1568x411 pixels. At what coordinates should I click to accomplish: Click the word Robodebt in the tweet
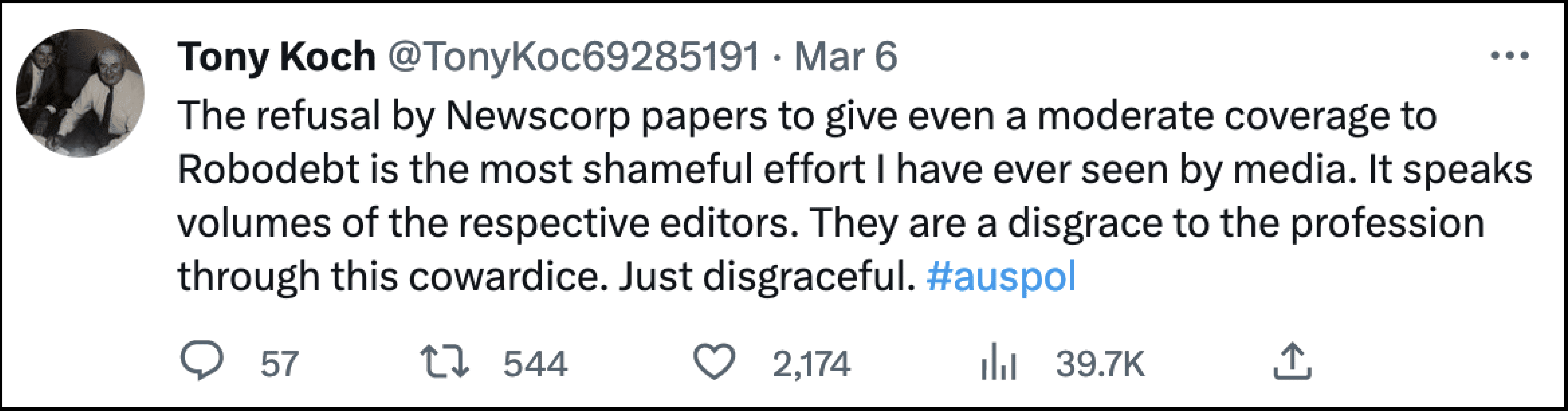[x=268, y=168]
